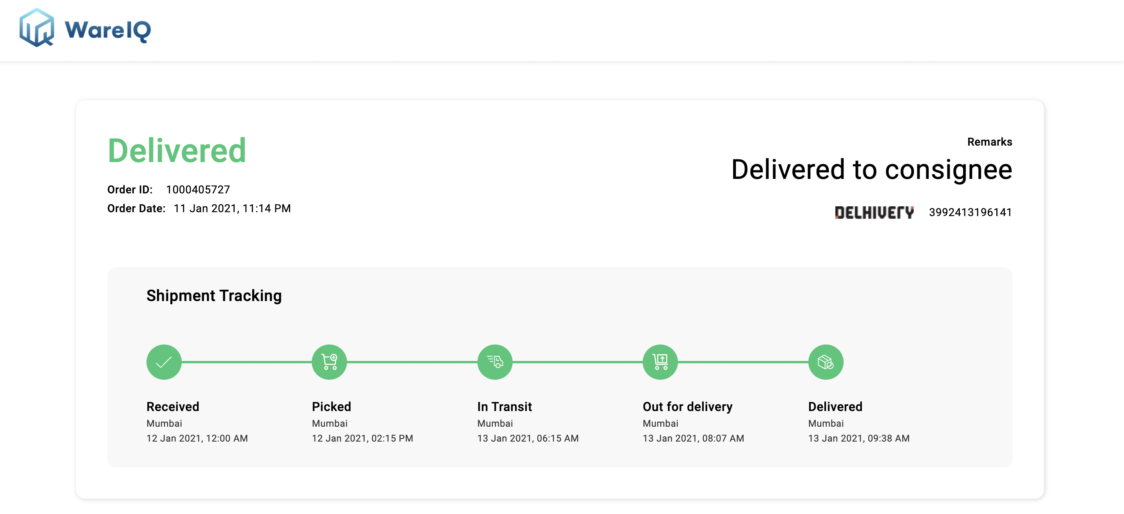
Task: Click the Delivered to consignee remark
Action: point(872,170)
